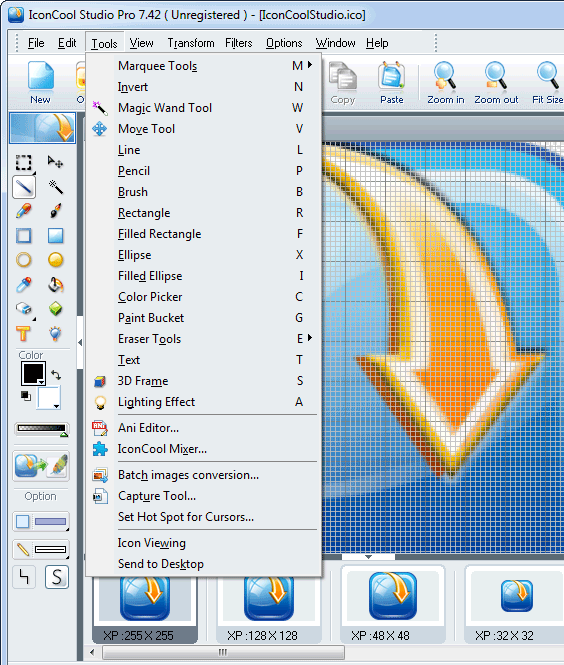Select the Pencil tool in the toolbox
Screen dimensions: 564x665
pos(24,211)
